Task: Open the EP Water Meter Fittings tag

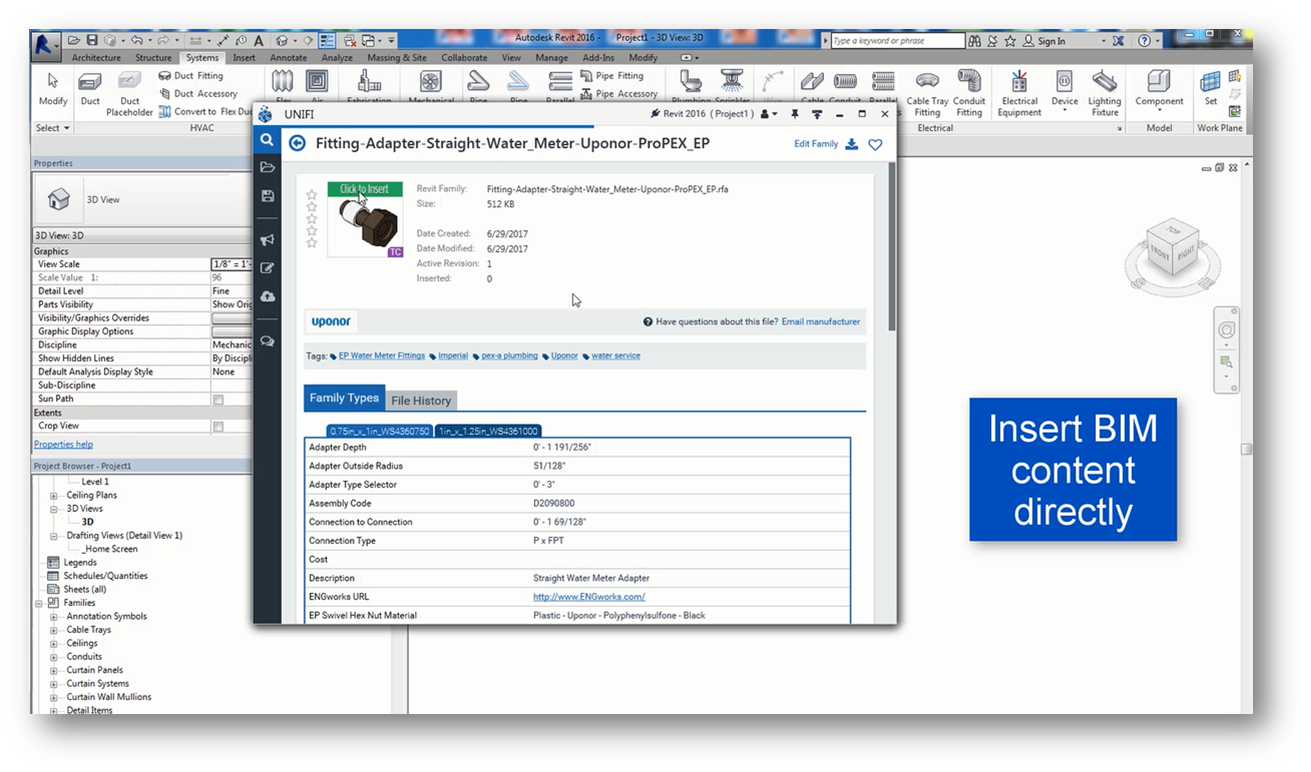Action: (381, 356)
